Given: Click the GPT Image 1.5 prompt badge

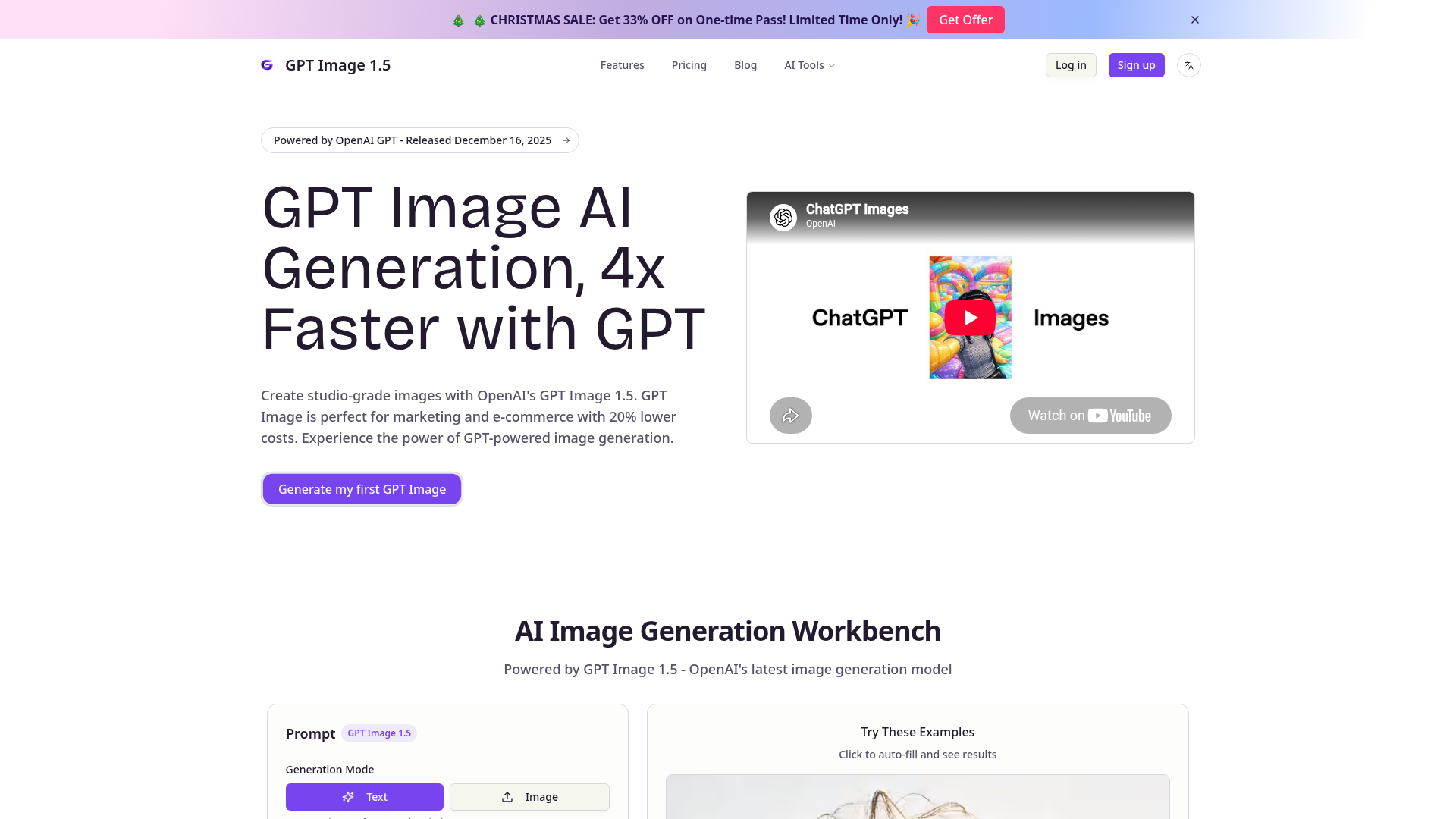Looking at the screenshot, I should pyautogui.click(x=379, y=733).
